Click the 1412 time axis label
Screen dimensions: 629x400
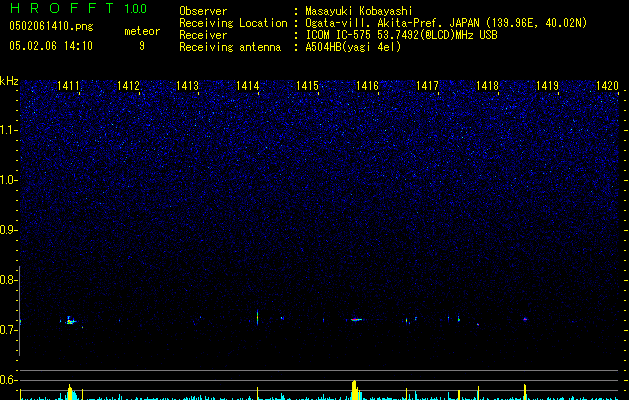pos(128,86)
